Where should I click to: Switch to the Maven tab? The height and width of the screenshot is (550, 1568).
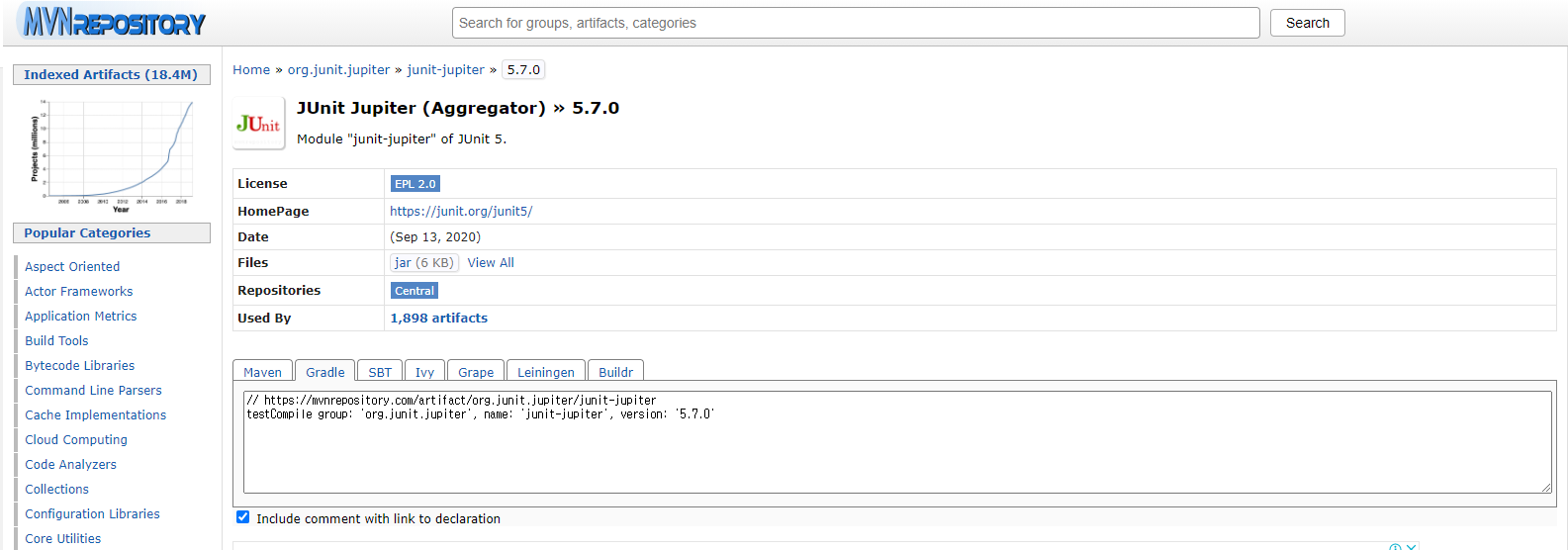[262, 371]
